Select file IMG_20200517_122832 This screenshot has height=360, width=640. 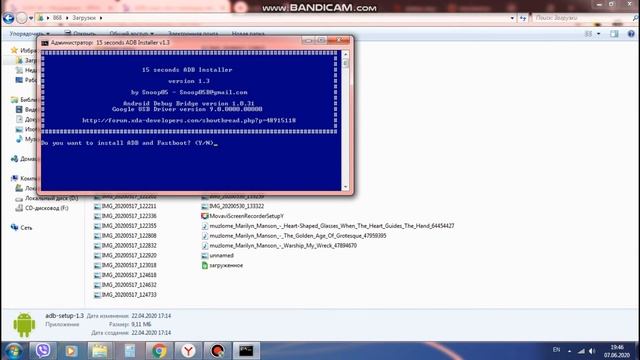[x=125, y=246]
